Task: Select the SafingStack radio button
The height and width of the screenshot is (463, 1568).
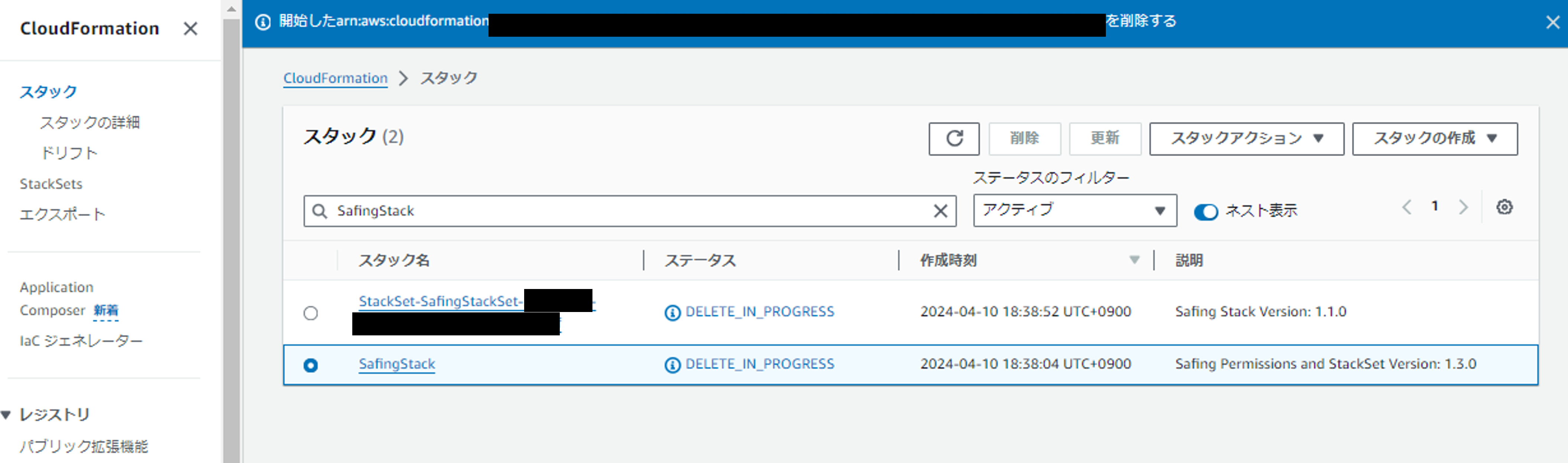Action: [310, 365]
